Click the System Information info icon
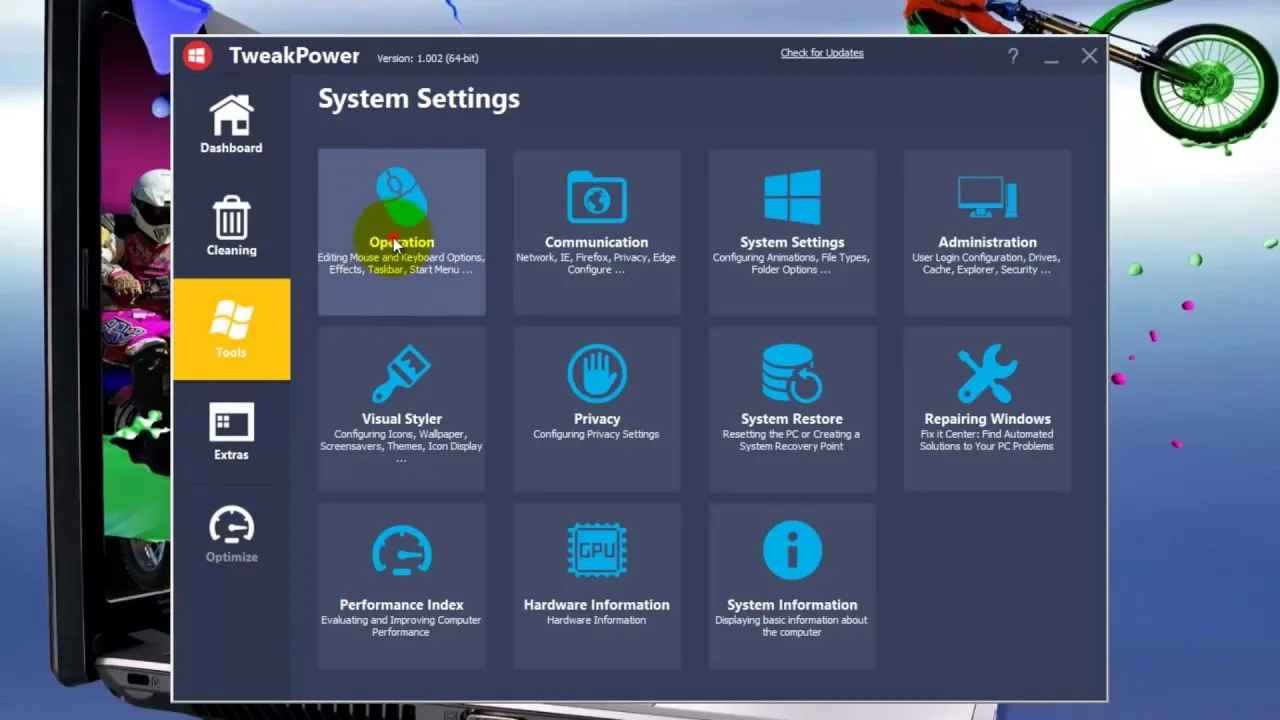Image resolution: width=1280 pixels, height=720 pixels. tap(792, 550)
